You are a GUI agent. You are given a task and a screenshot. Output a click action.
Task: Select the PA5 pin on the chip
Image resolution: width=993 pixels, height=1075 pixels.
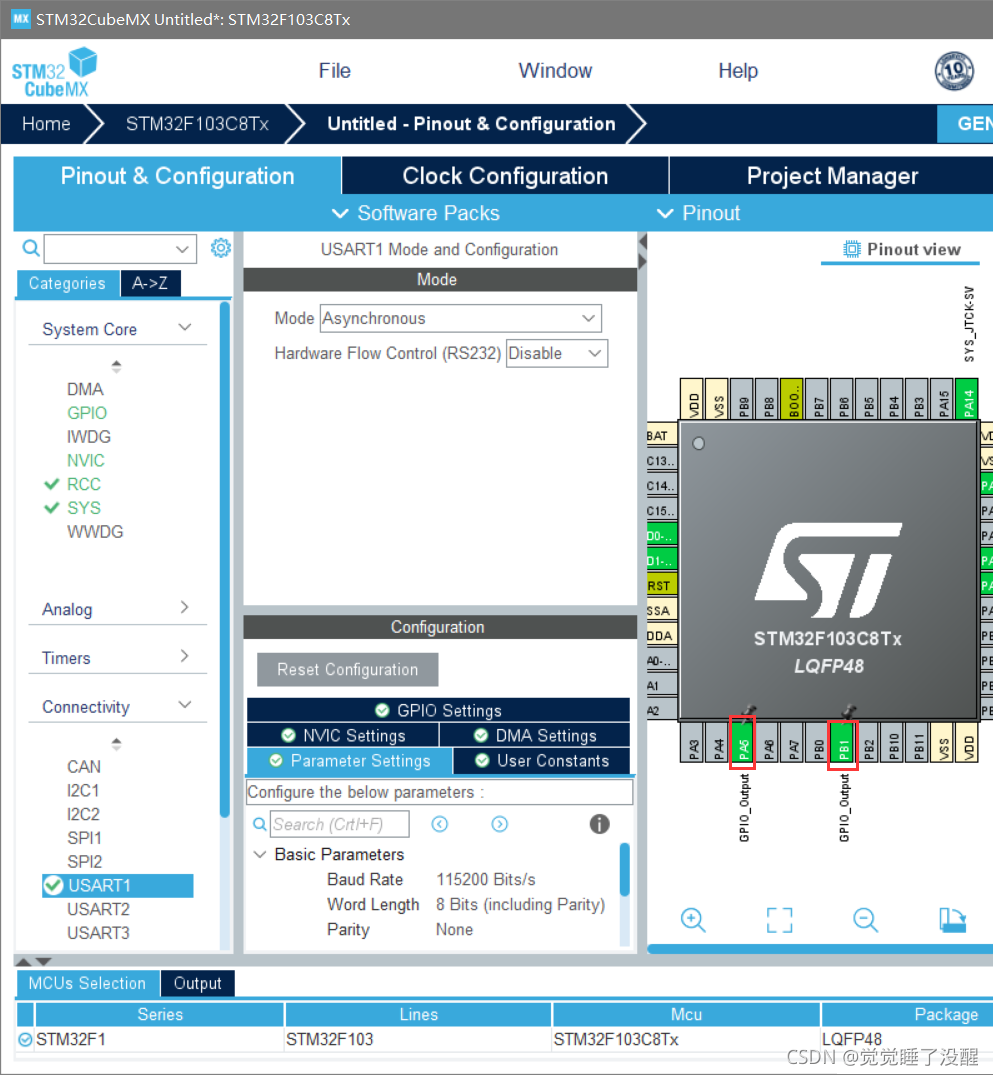743,744
